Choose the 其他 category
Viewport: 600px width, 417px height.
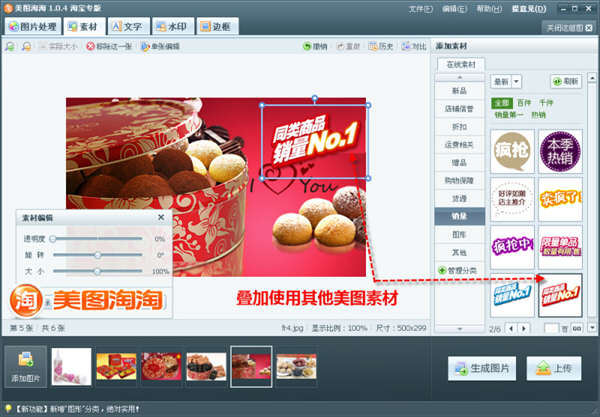pyautogui.click(x=460, y=252)
